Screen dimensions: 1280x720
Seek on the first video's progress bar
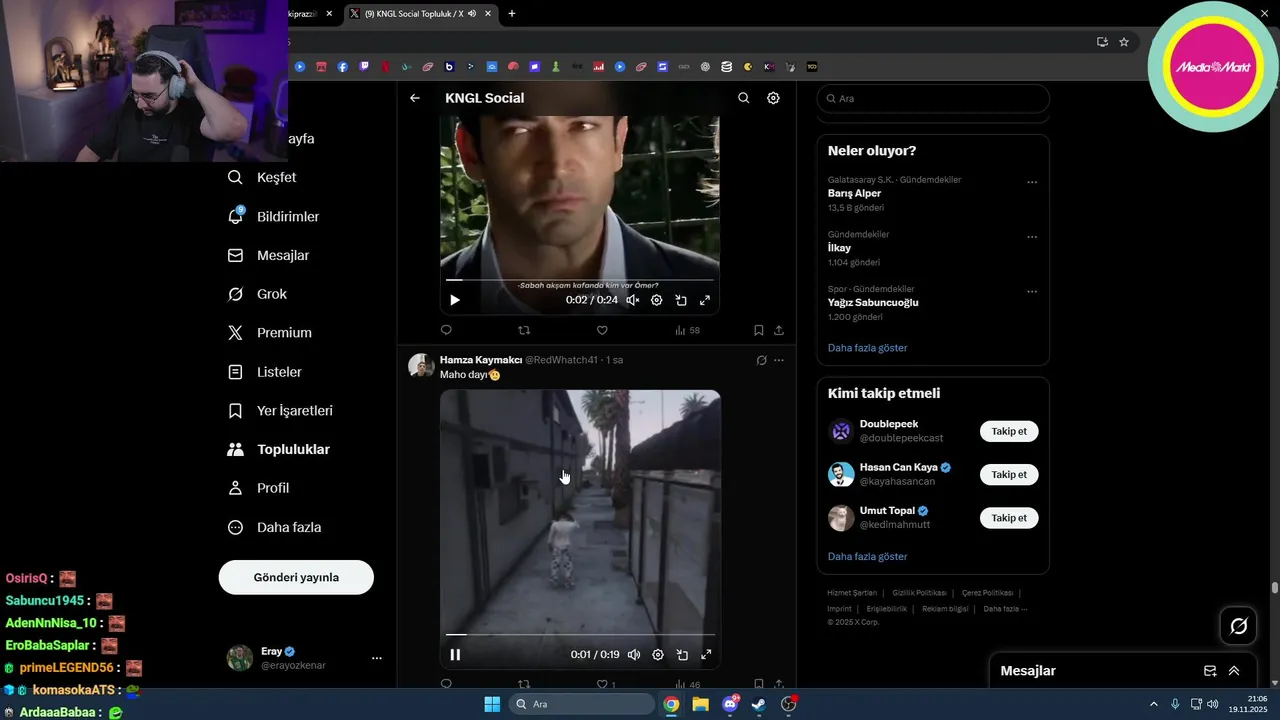(x=580, y=280)
